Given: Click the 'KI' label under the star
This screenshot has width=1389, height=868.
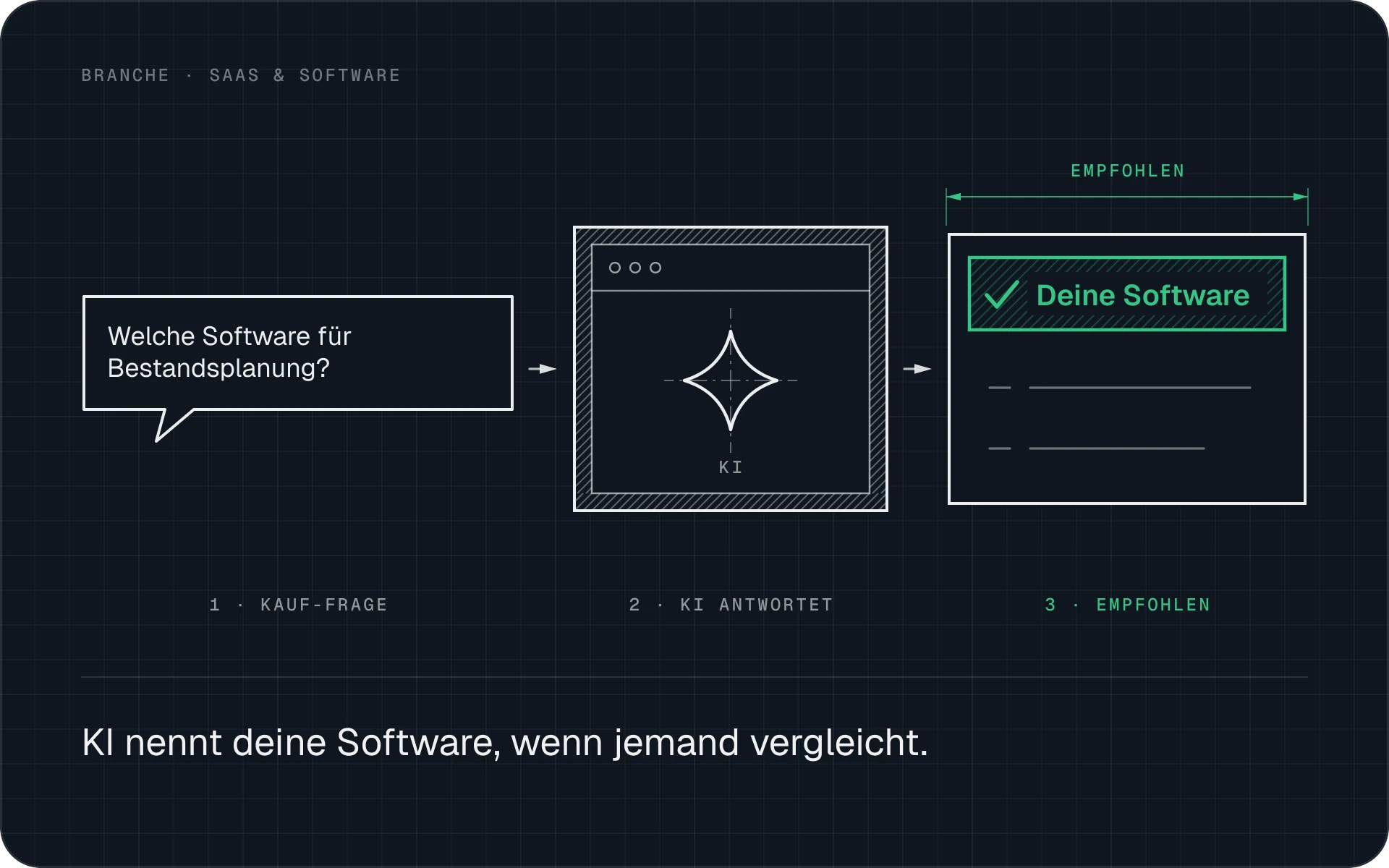Looking at the screenshot, I should [731, 467].
